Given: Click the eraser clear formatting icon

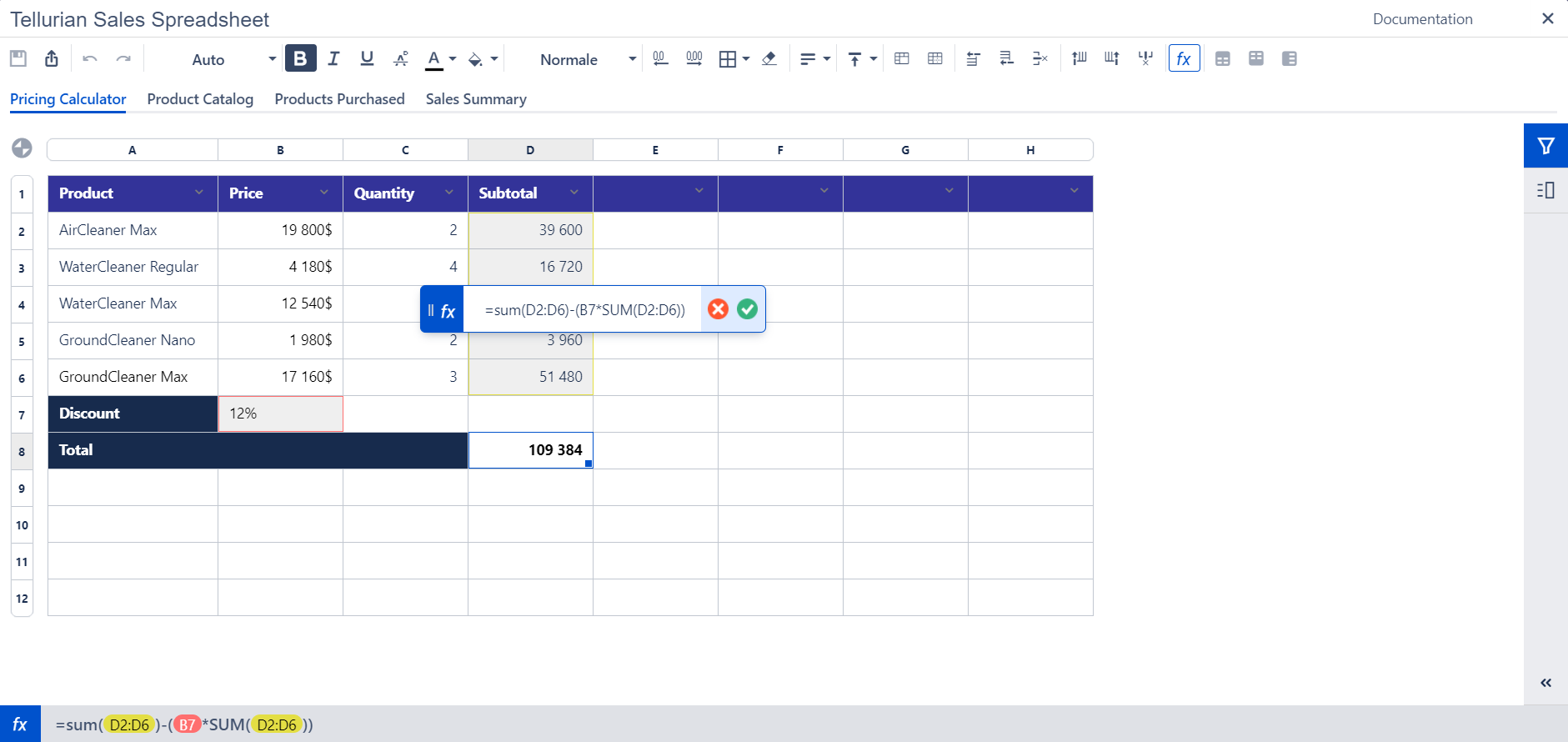Looking at the screenshot, I should (769, 58).
